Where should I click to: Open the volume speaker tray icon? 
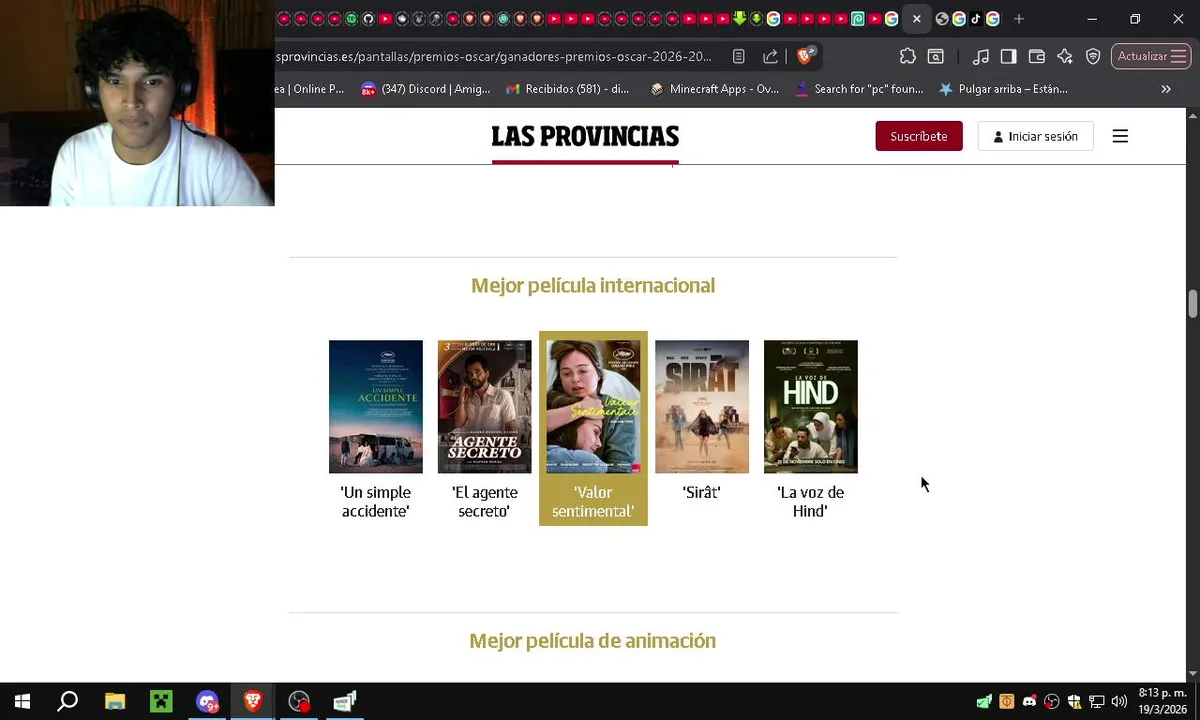(1119, 702)
